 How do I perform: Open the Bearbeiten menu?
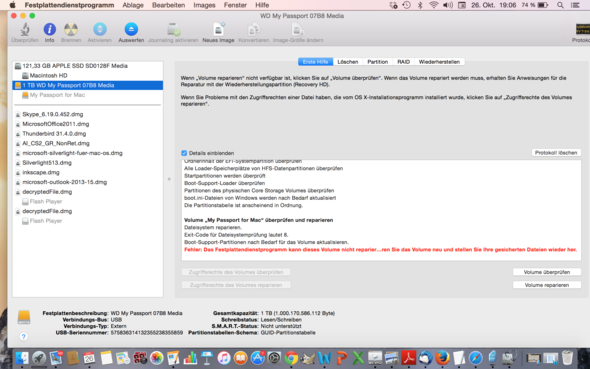click(168, 5)
